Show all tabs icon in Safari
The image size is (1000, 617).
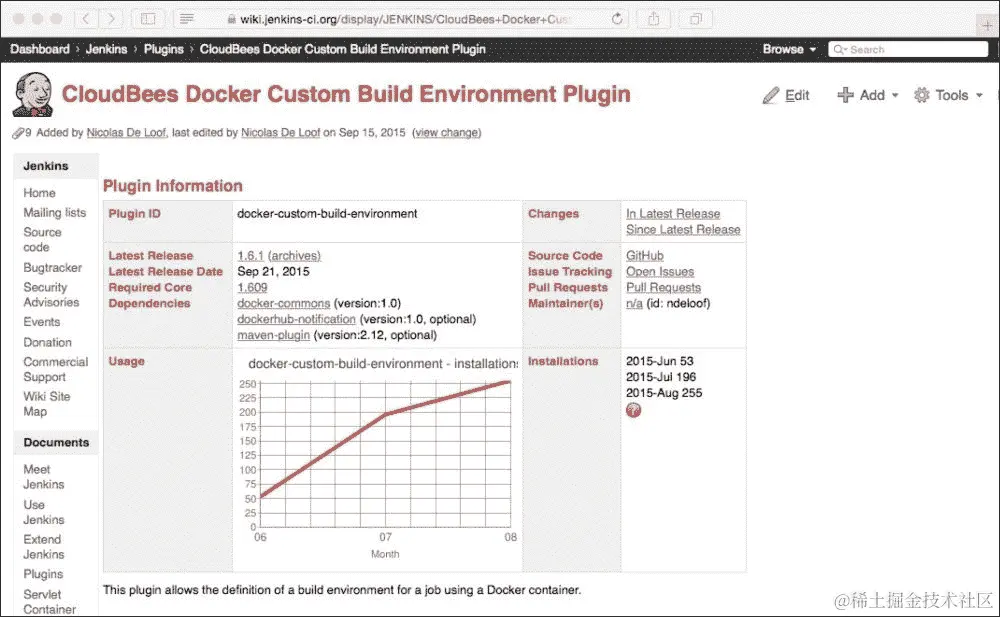pos(696,19)
